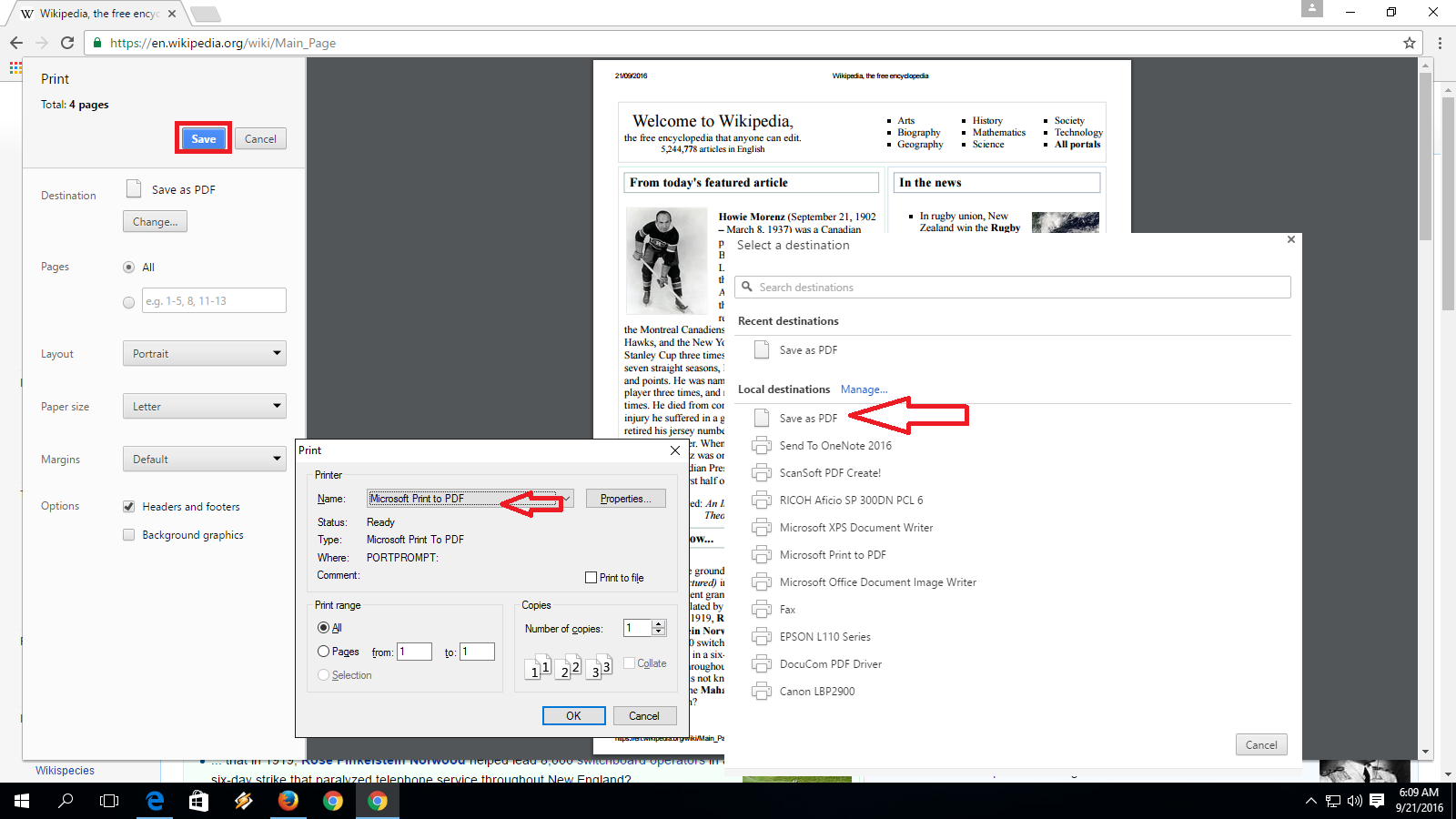Open the Wikispecies link
Screen dimensions: 1456x819
pos(65,771)
